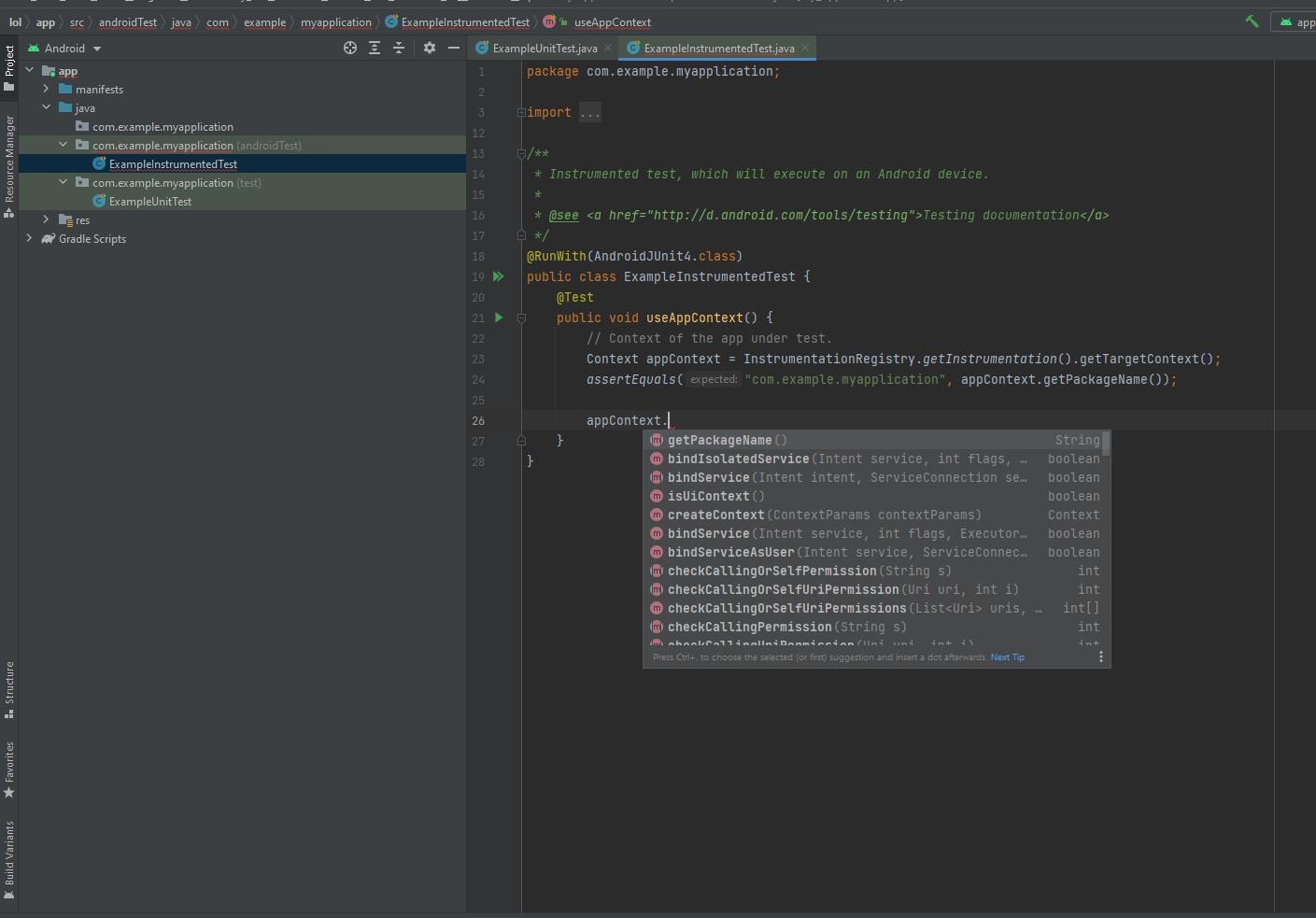This screenshot has height=918, width=1316.
Task: Expand the manifests folder
Action: (x=46, y=89)
